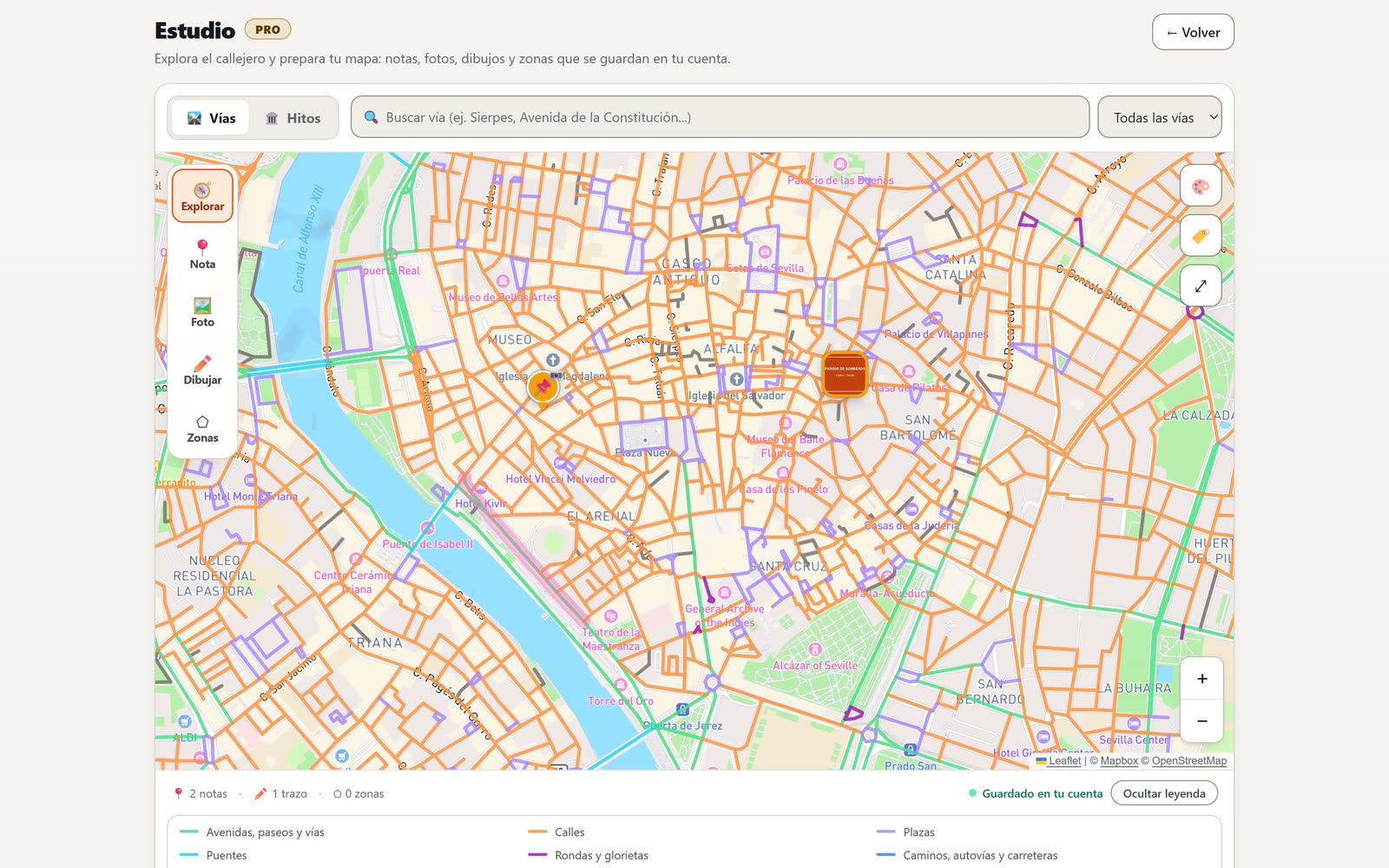Click the Hotel Kivir marker
The width and height of the screenshot is (1389, 868).
480,488
